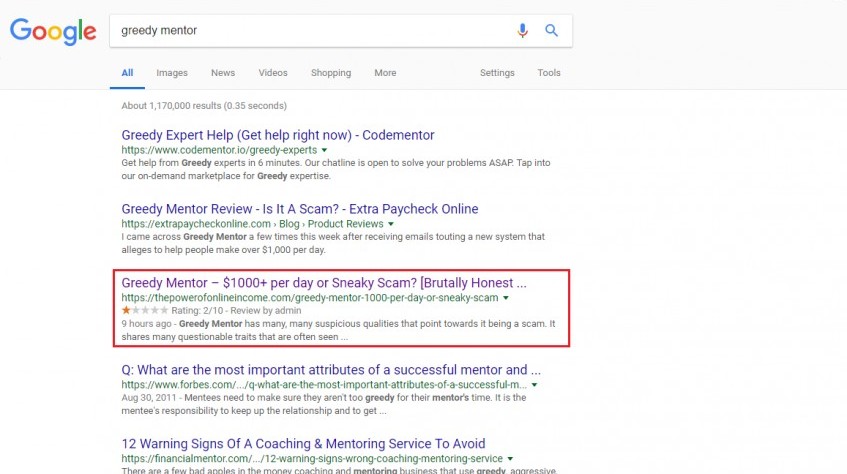Viewport: 847px width, 474px height.
Task: Click the forbes.com green URL text
Action: click(x=324, y=385)
